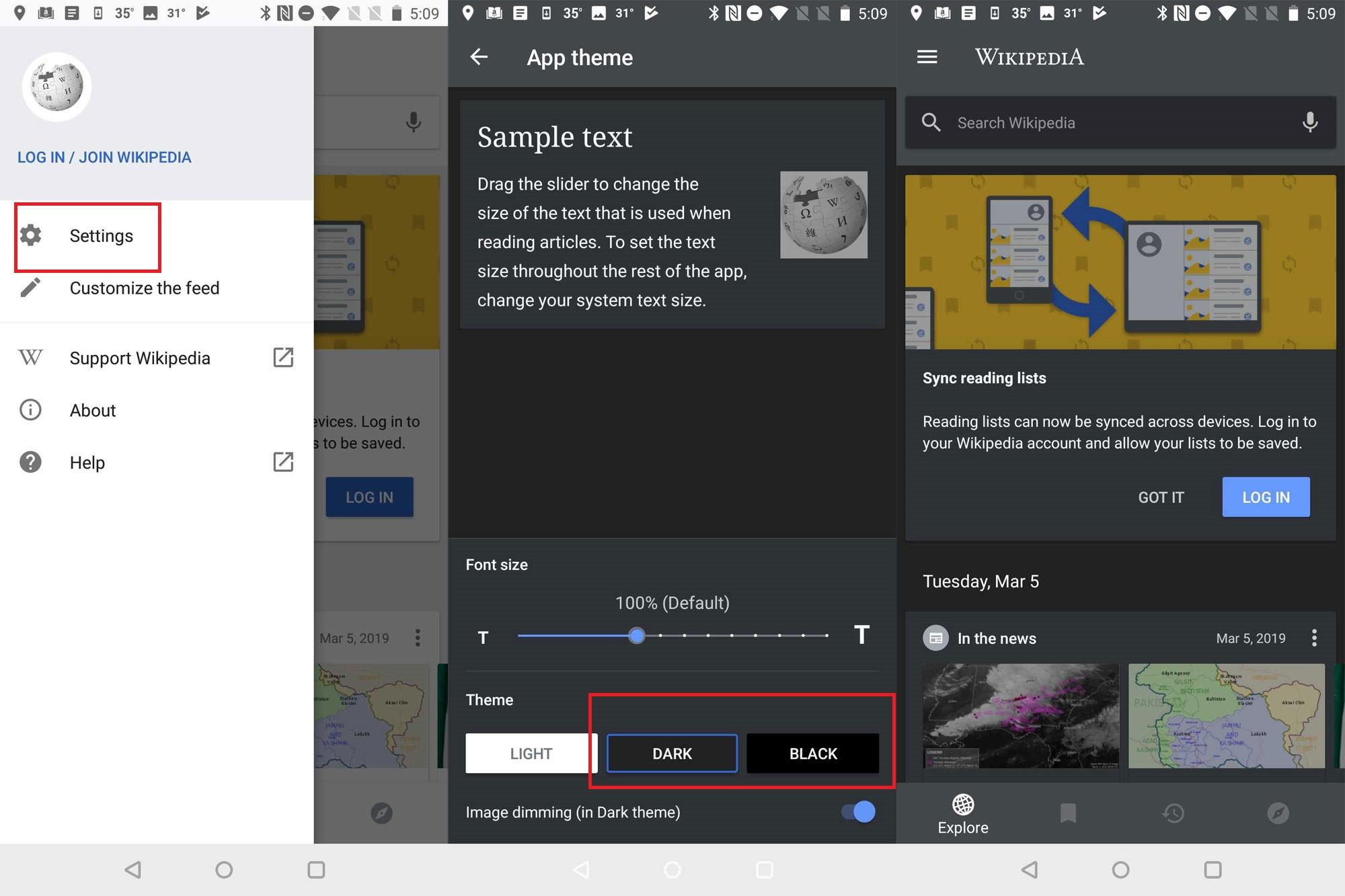The height and width of the screenshot is (896, 1345).
Task: Tap the NFC icon in the left screen's status bar
Action: 284,13
